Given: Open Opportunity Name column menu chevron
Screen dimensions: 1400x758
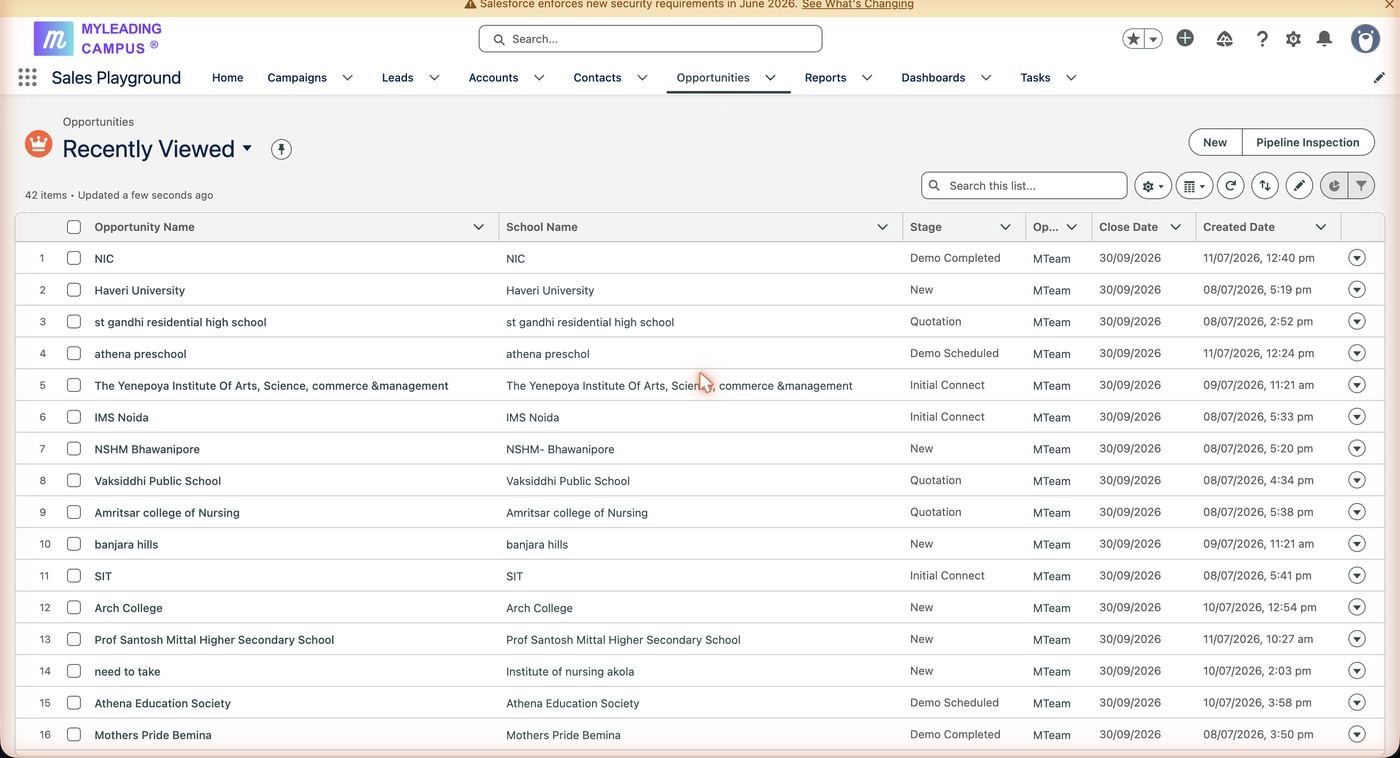Looking at the screenshot, I should coord(478,227).
